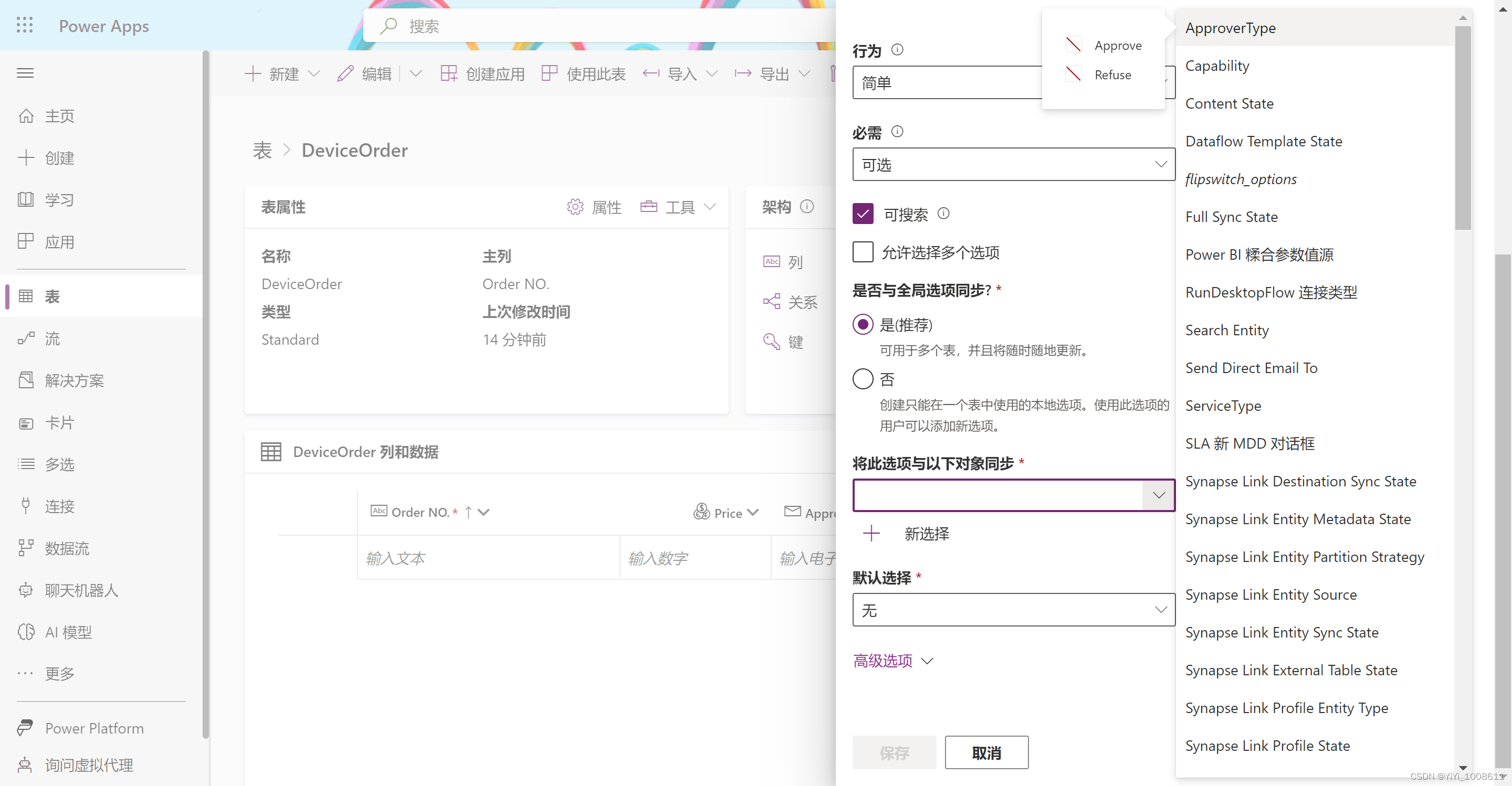Select 列 (Columns) in the 架构 schema panel
This screenshot has width=1512, height=786.
coord(795,262)
